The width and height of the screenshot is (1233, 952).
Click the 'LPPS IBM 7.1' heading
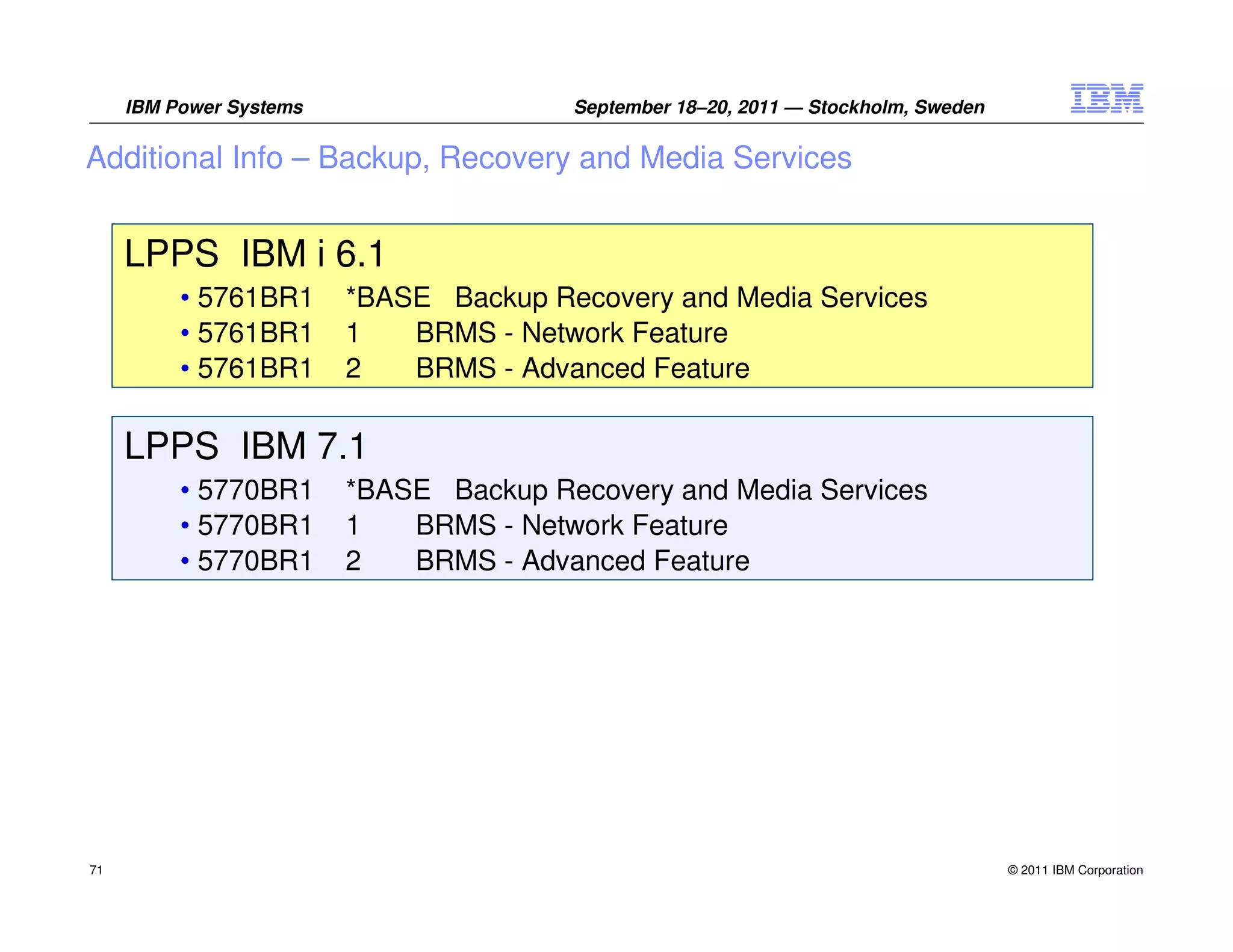[x=245, y=446]
